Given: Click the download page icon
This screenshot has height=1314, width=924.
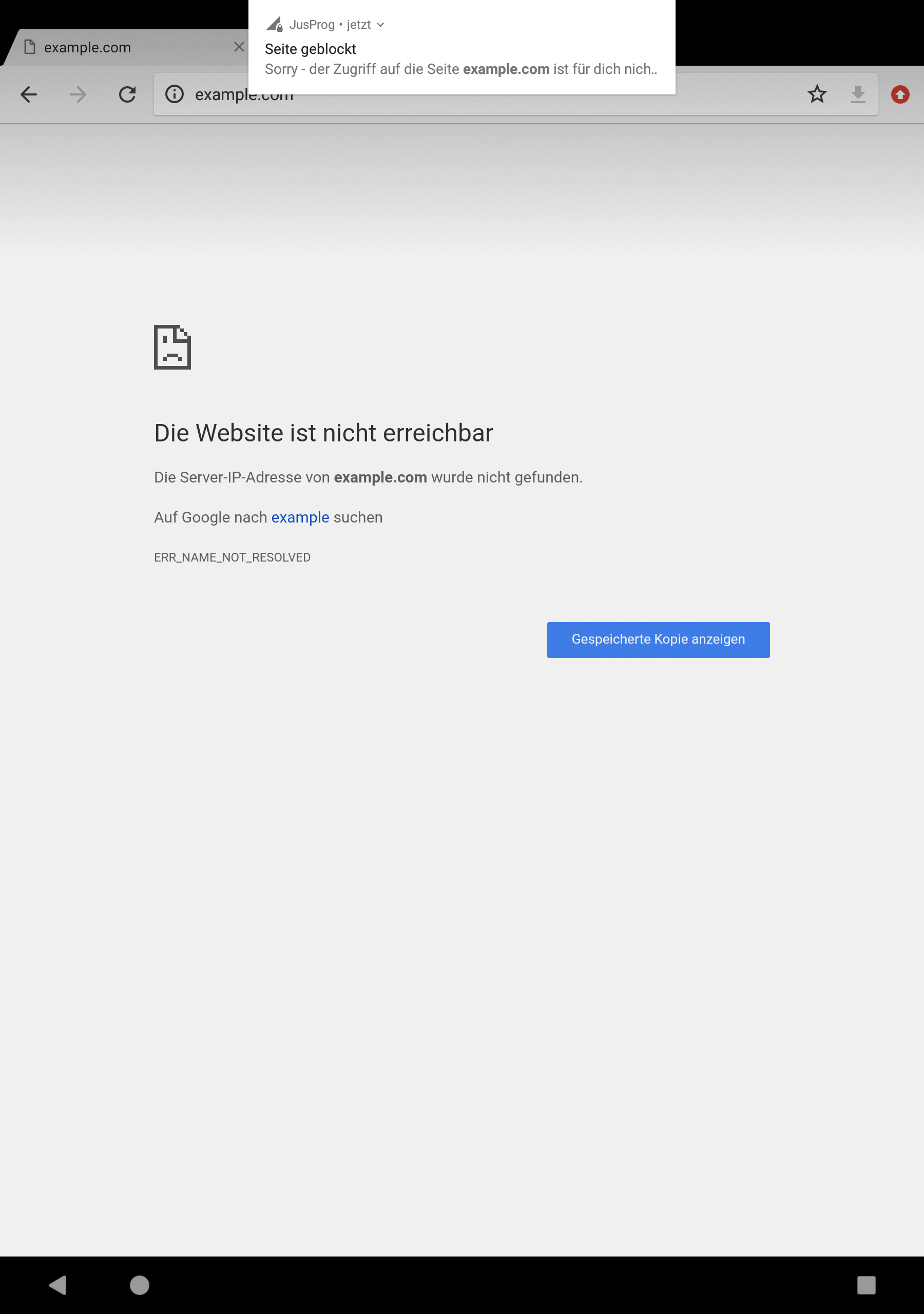Looking at the screenshot, I should coord(858,94).
